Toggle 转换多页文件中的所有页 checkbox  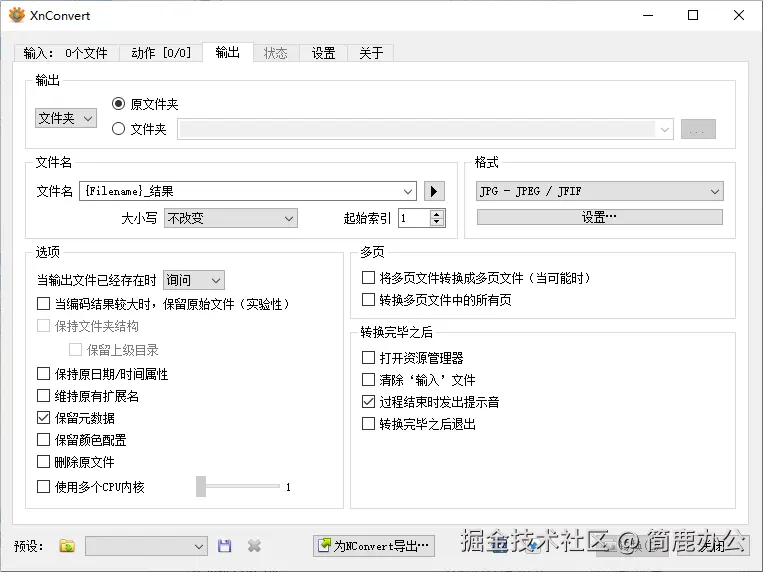[x=368, y=299]
